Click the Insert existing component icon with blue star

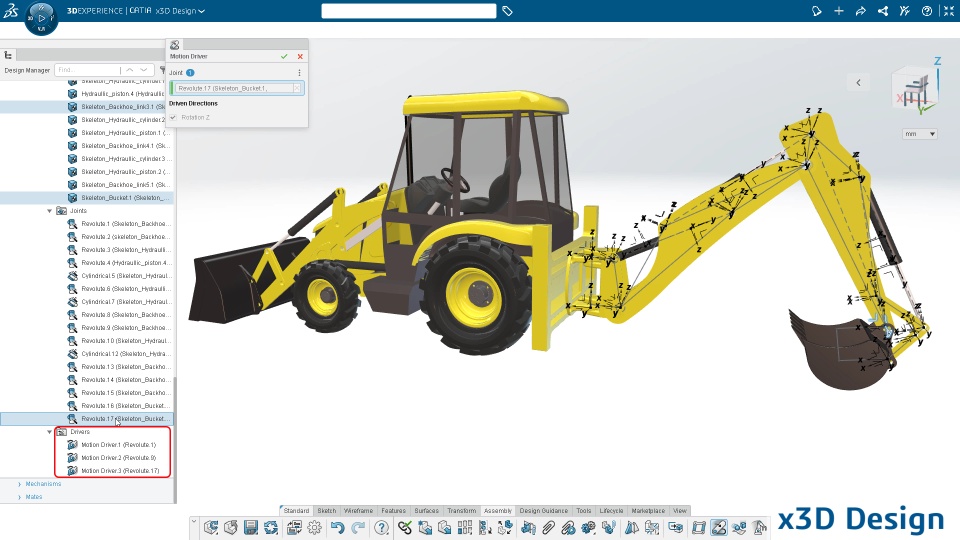pos(425,527)
